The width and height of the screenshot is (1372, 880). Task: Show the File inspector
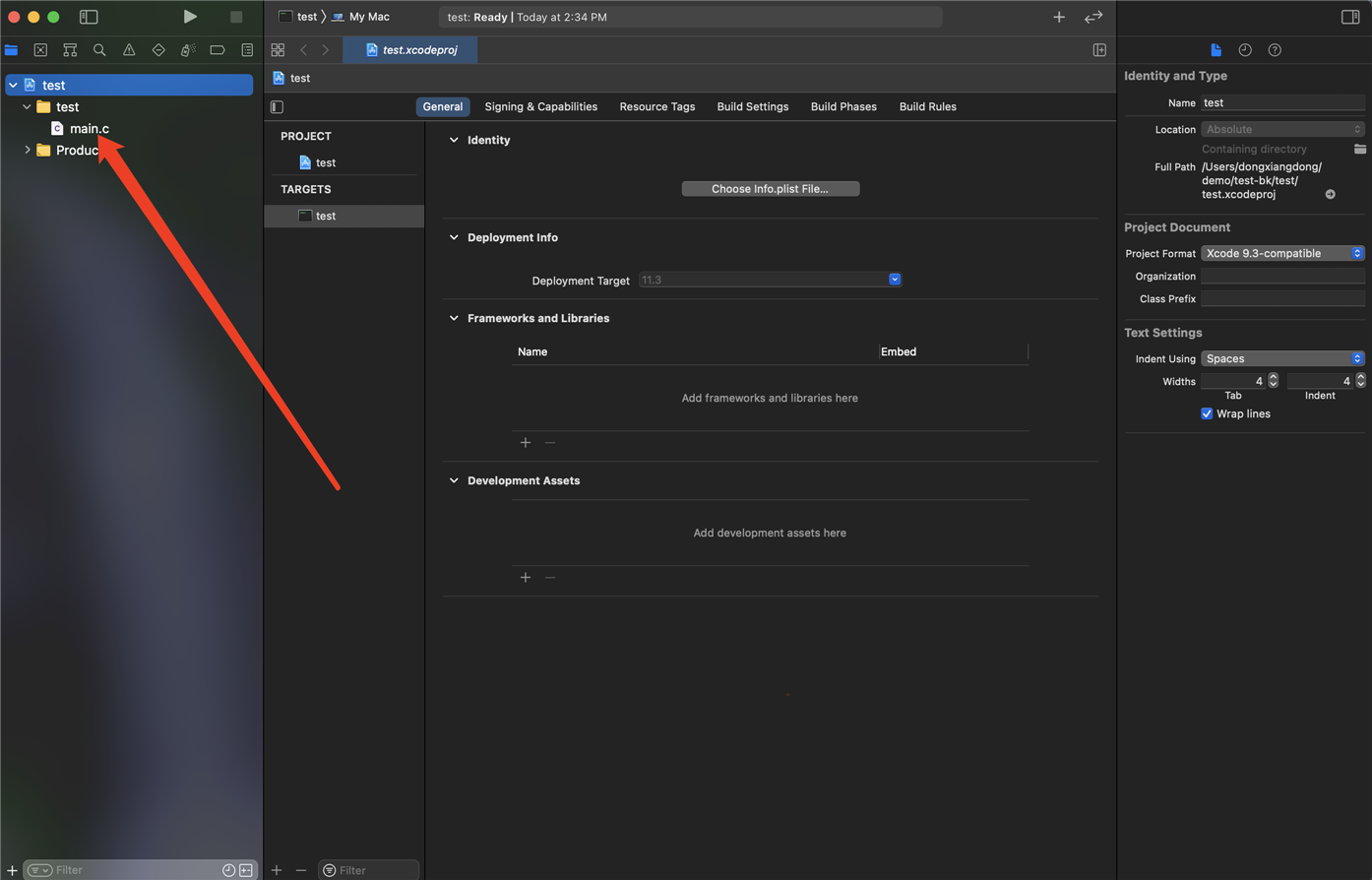pos(1216,50)
